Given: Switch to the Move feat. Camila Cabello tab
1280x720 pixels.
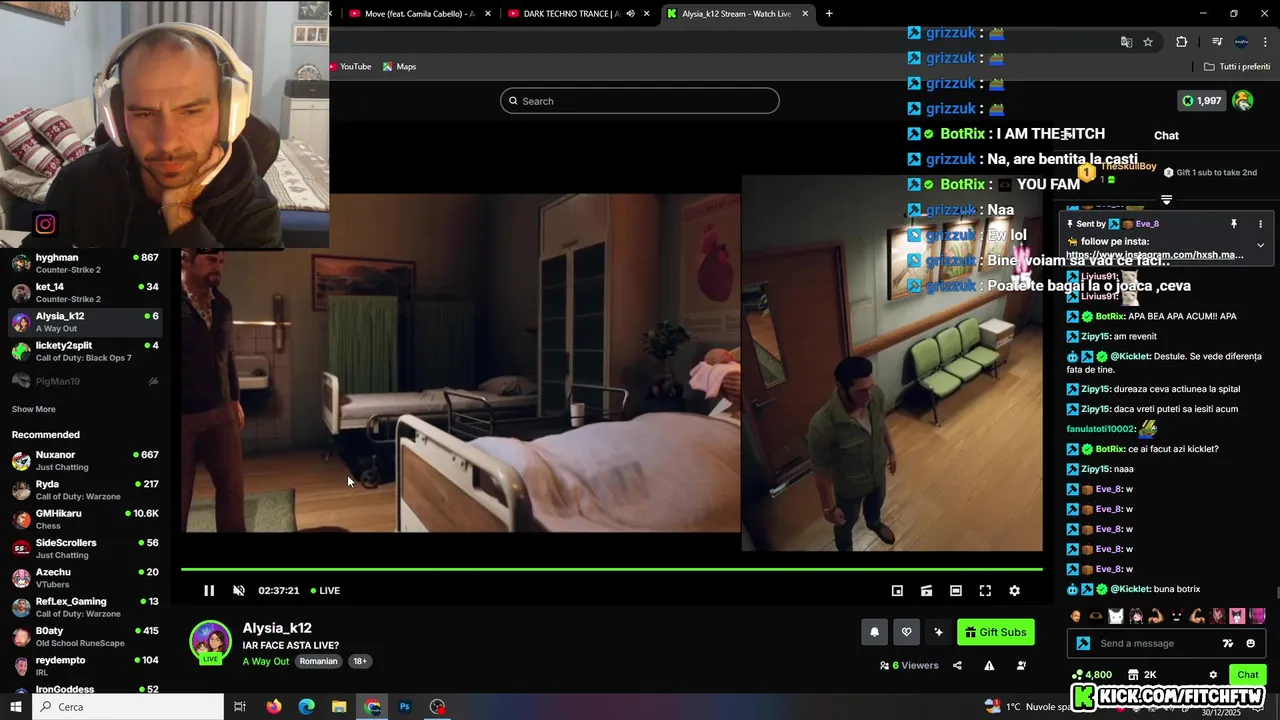Looking at the screenshot, I should (x=419, y=14).
